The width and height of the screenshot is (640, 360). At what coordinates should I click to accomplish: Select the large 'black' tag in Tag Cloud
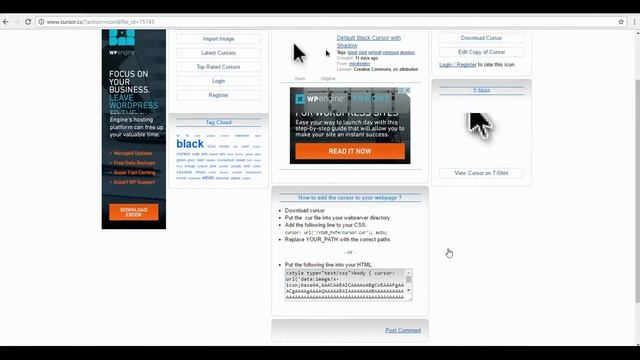click(190, 144)
